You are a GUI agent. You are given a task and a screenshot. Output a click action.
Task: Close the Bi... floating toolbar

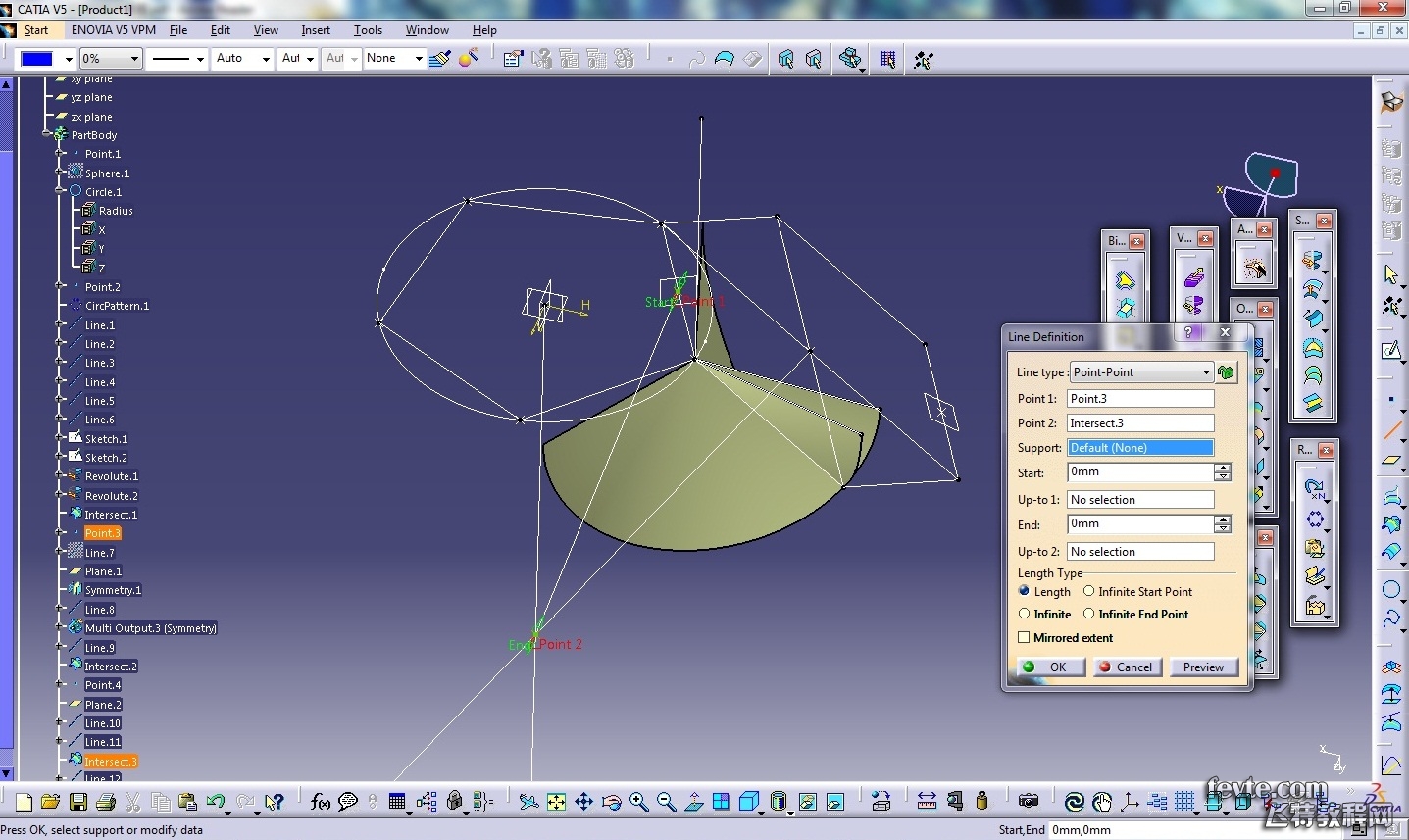(x=1136, y=241)
